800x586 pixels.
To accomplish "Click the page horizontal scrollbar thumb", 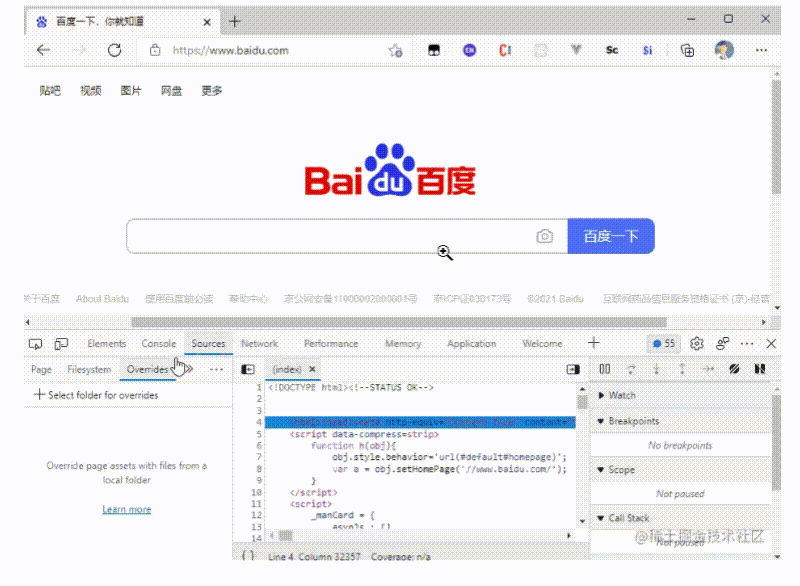I will click(x=399, y=322).
